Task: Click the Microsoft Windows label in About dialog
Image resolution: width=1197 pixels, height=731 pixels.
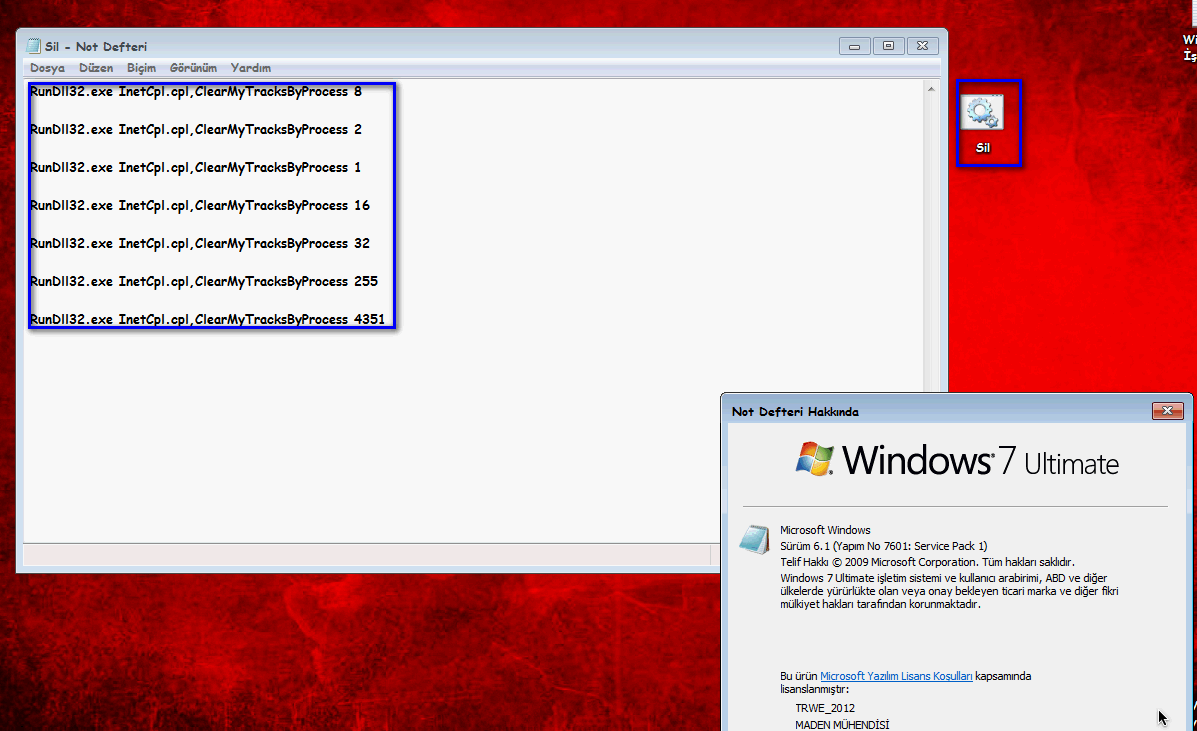Action: (825, 530)
